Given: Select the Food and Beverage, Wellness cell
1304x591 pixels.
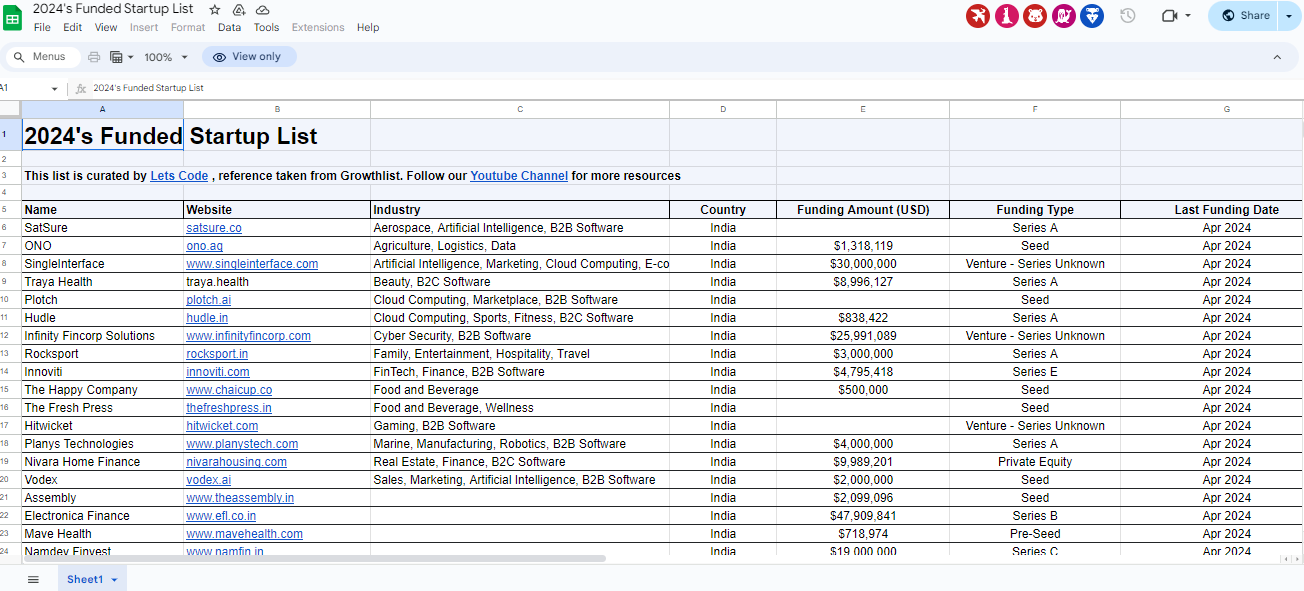Looking at the screenshot, I should (x=520, y=408).
